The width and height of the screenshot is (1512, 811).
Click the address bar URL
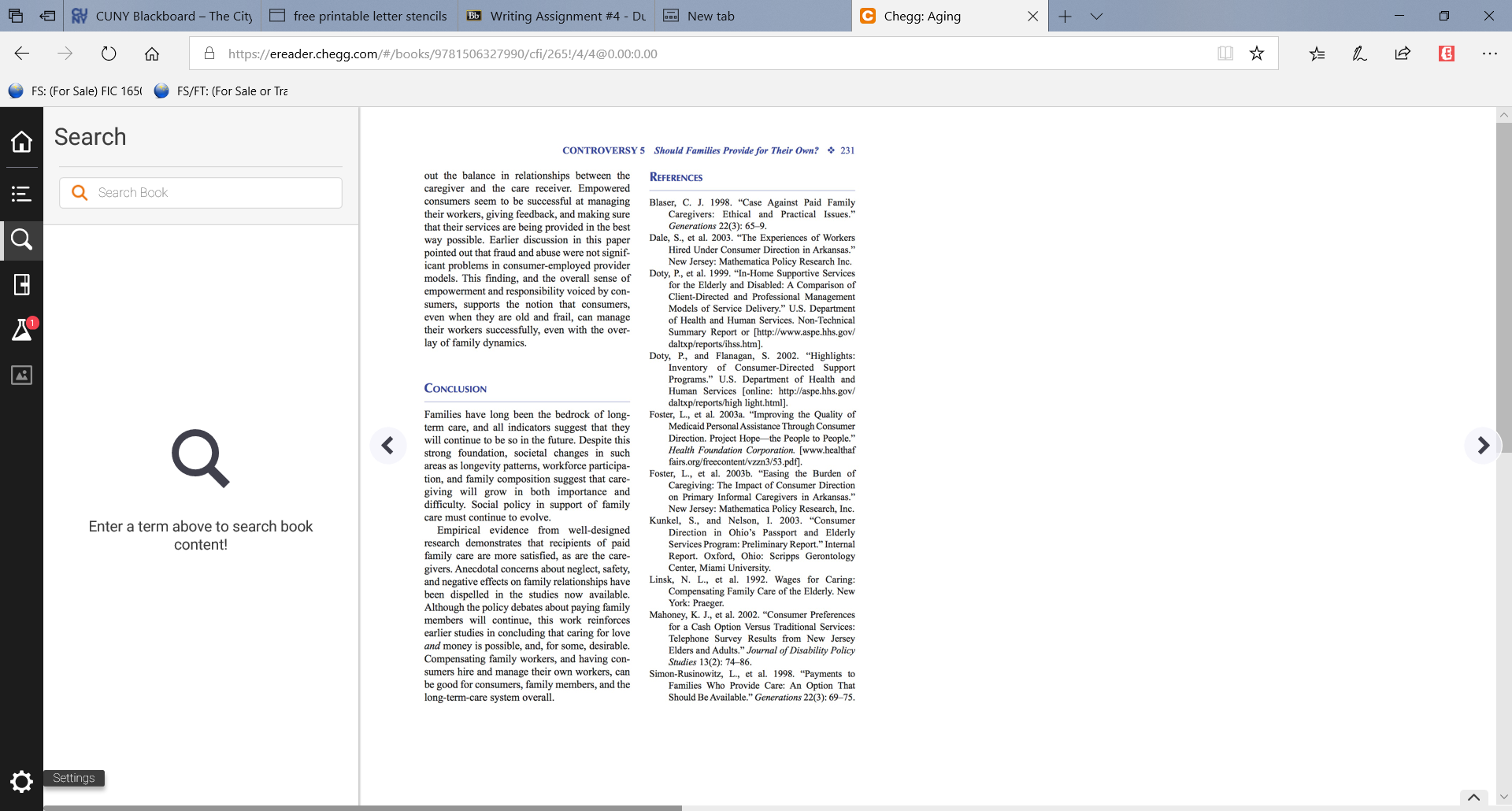[443, 54]
